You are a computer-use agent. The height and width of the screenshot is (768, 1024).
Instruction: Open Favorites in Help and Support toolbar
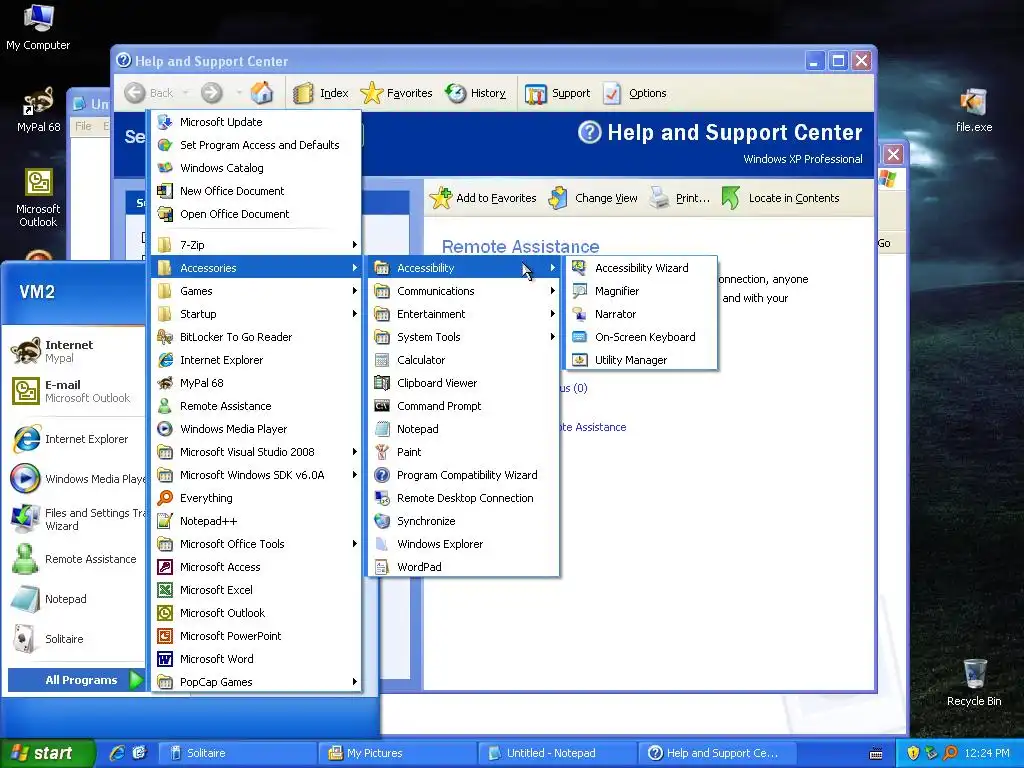click(x=396, y=93)
